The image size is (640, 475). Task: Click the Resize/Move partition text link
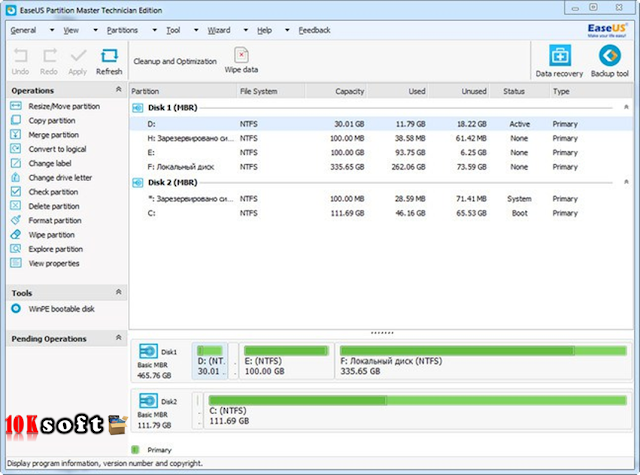pos(64,106)
